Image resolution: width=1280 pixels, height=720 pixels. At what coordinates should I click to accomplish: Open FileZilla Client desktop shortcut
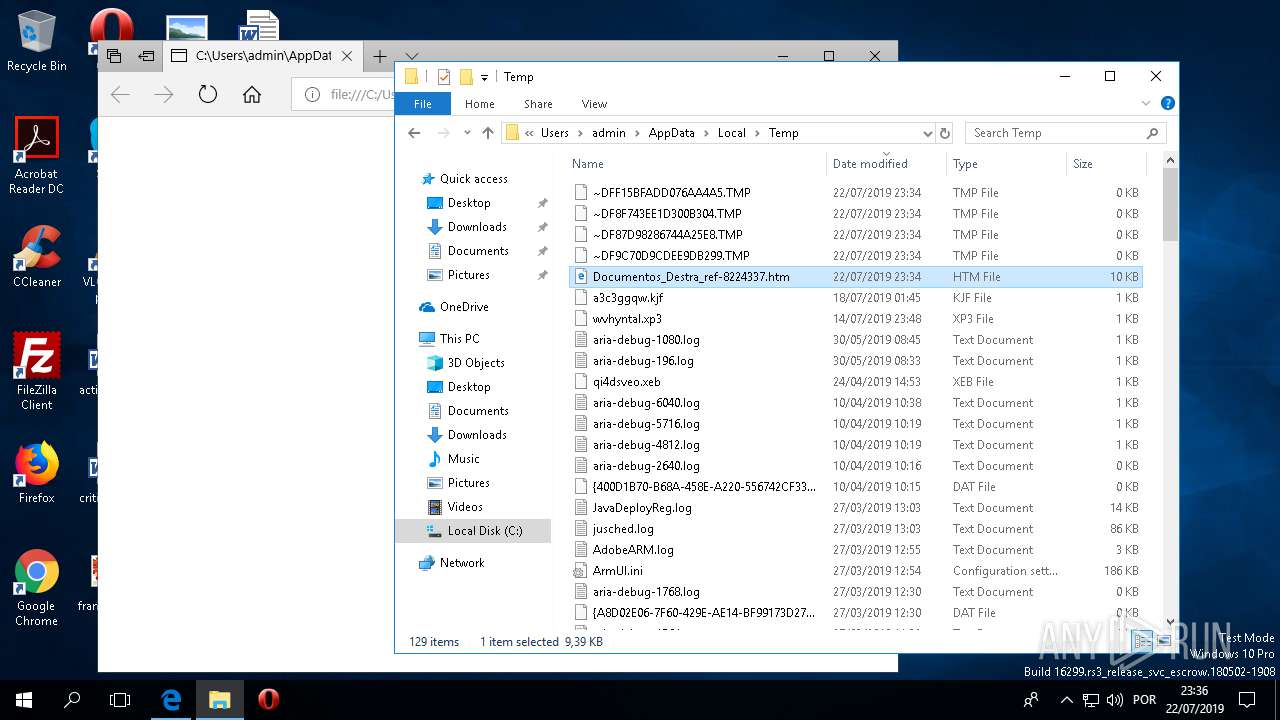point(37,371)
